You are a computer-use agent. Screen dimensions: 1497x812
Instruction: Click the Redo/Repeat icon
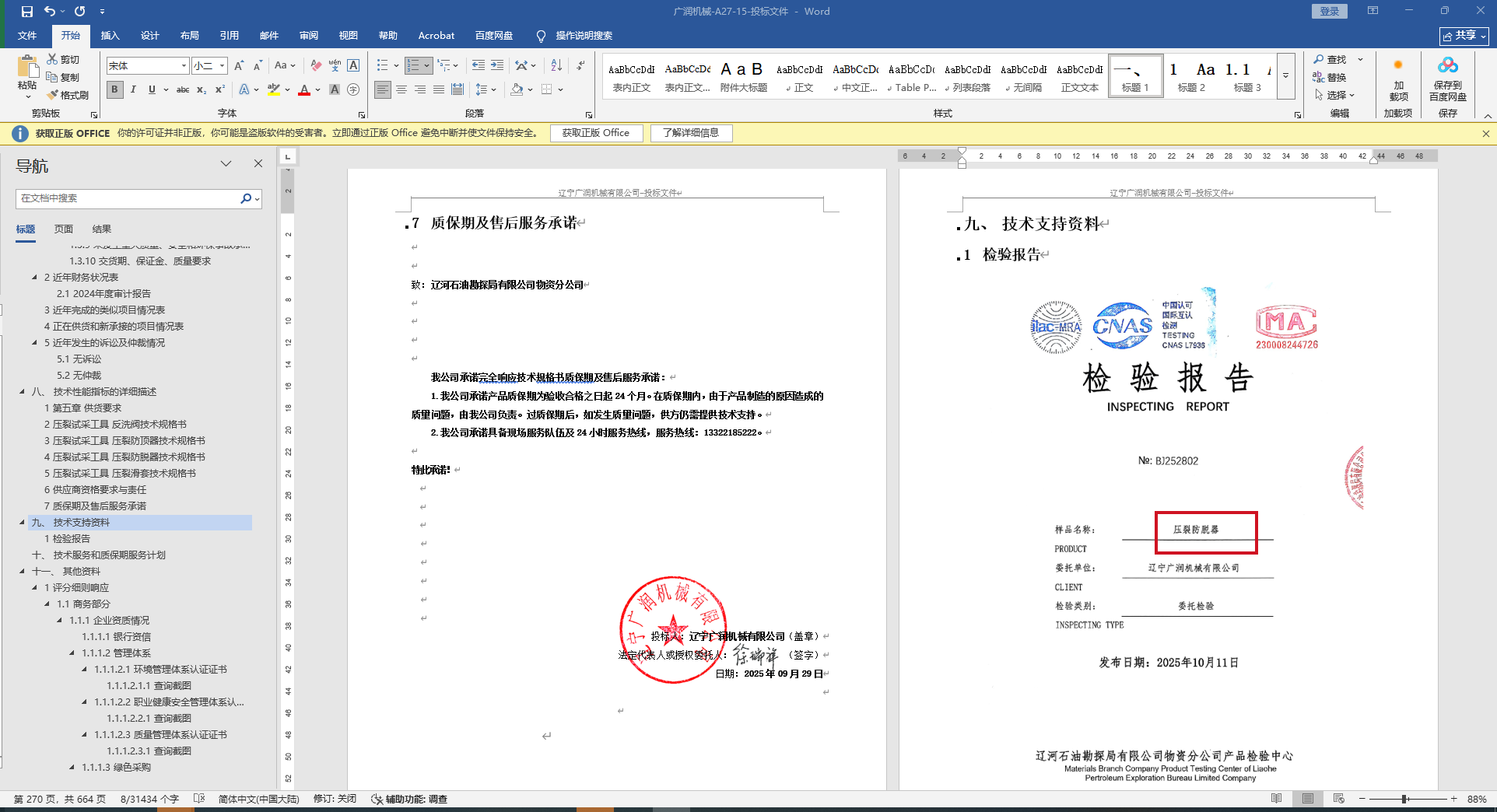(x=80, y=12)
